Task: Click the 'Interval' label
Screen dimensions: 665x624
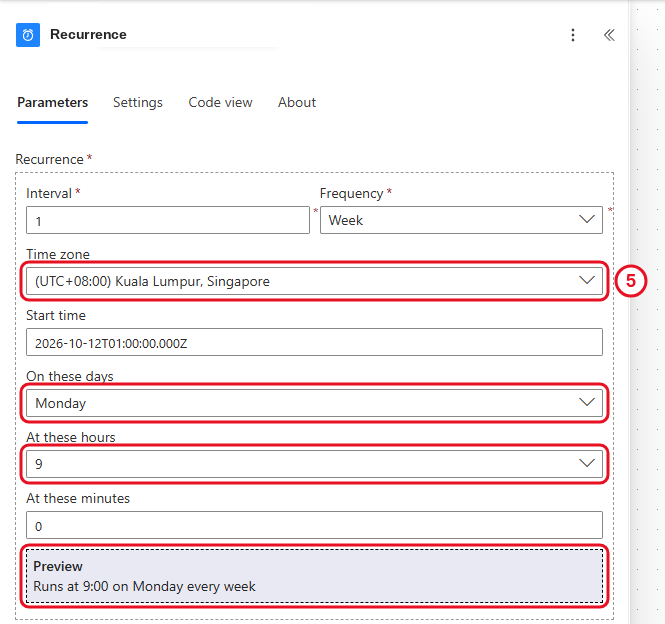Action: [x=49, y=193]
